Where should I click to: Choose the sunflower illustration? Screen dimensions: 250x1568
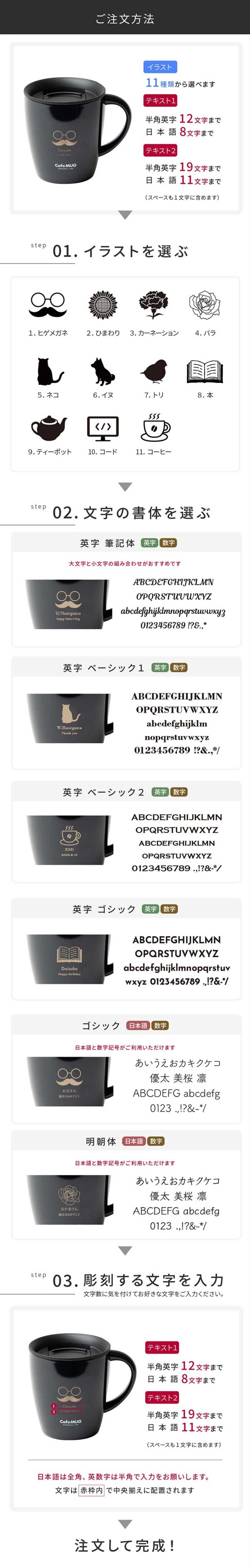coord(103,304)
